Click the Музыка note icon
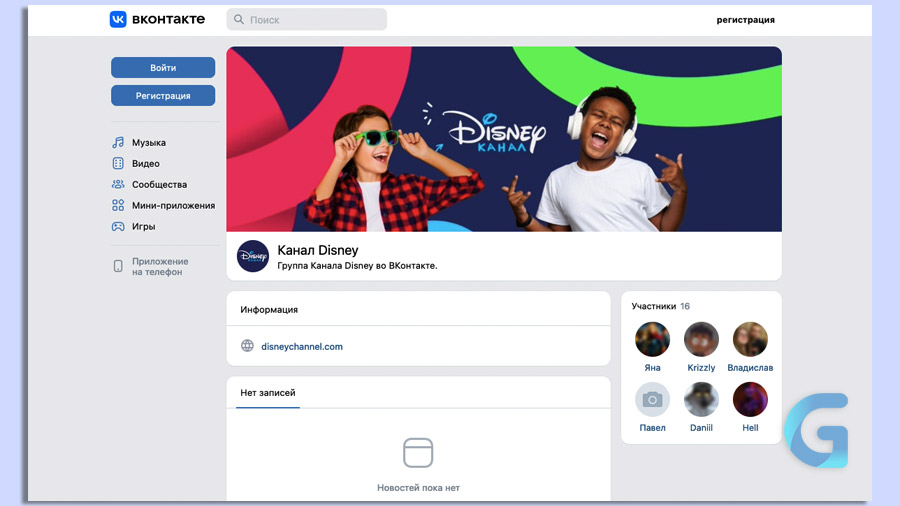This screenshot has height=506, width=900. (118, 142)
